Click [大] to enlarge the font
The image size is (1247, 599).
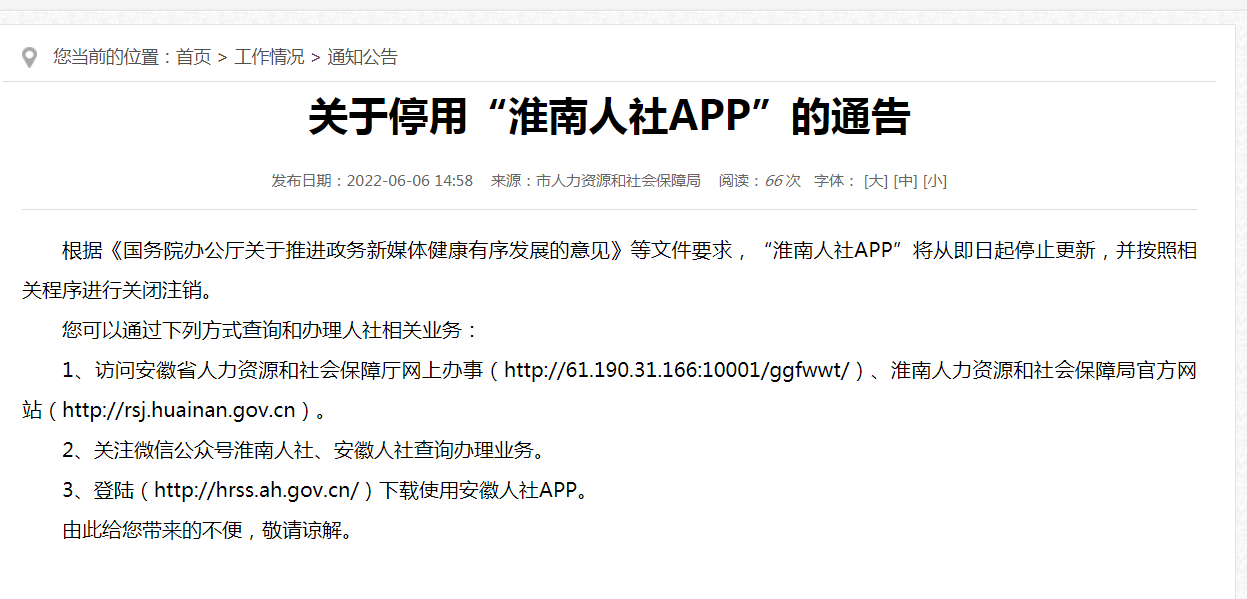(875, 181)
